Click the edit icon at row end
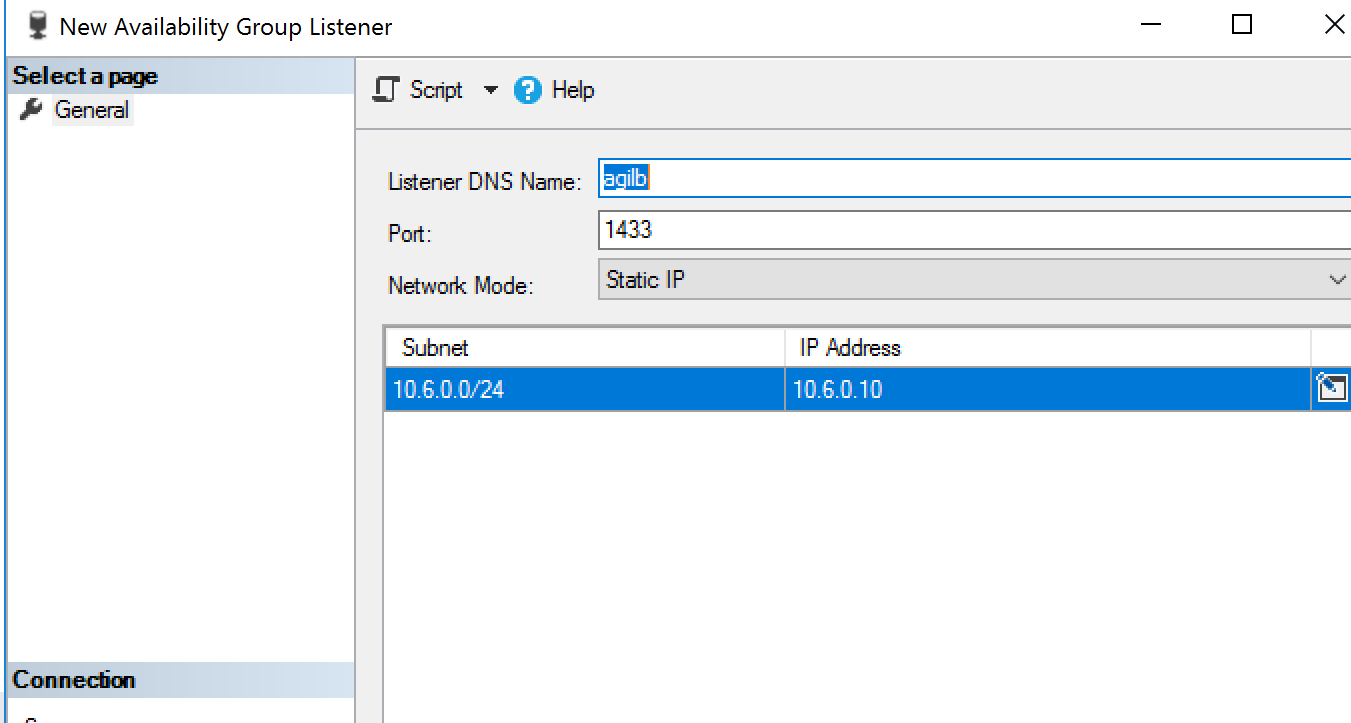Viewport: 1351px width, 723px height. (1332, 388)
